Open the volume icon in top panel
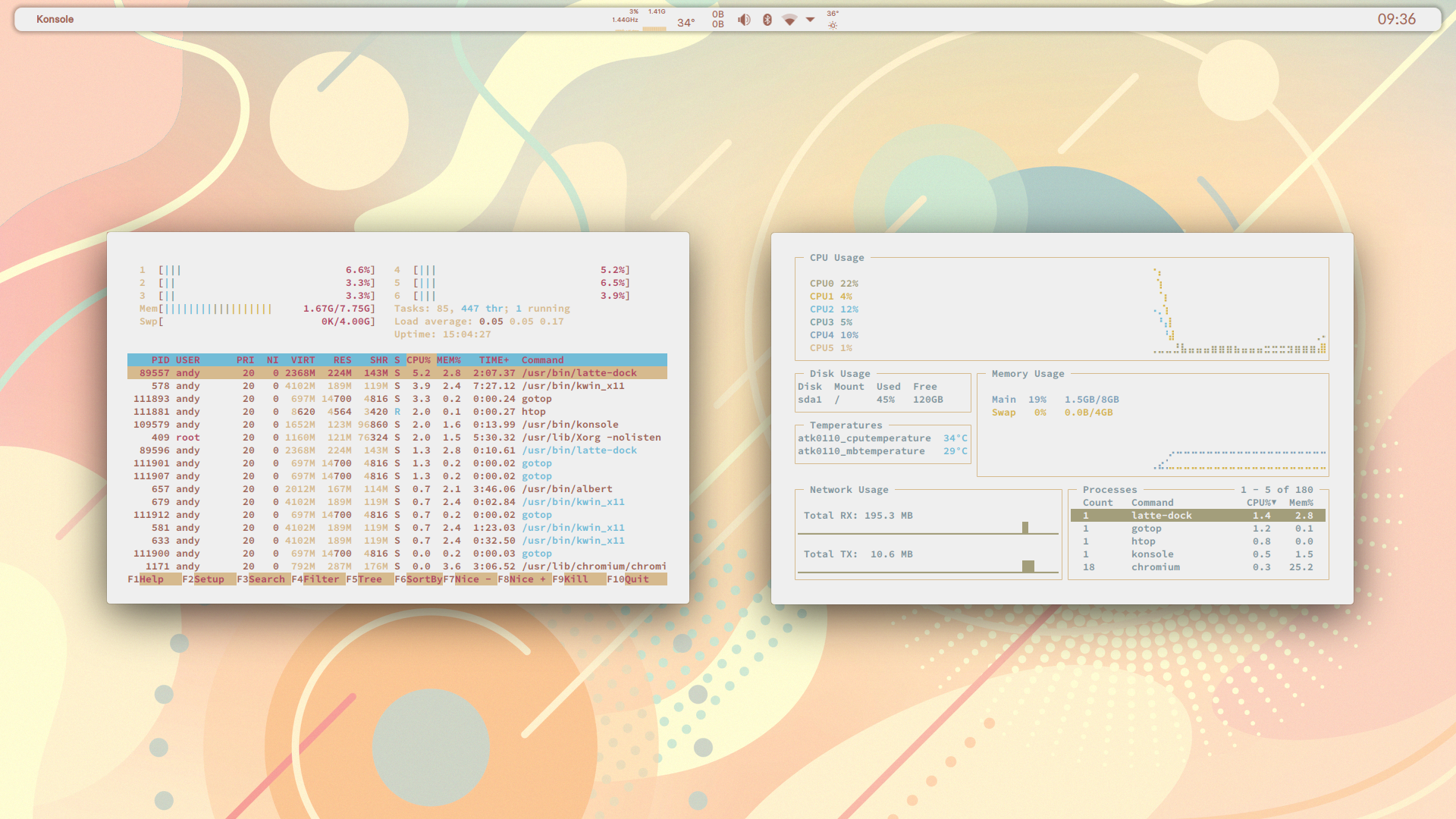This screenshot has width=1456, height=819. click(x=744, y=20)
